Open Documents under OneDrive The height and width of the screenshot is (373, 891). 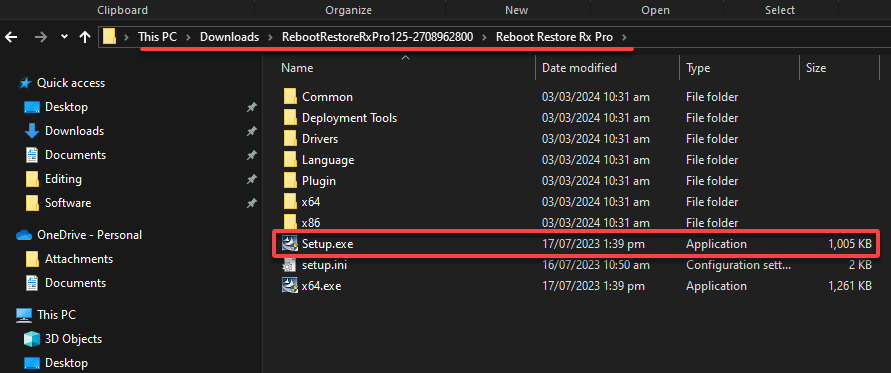76,283
